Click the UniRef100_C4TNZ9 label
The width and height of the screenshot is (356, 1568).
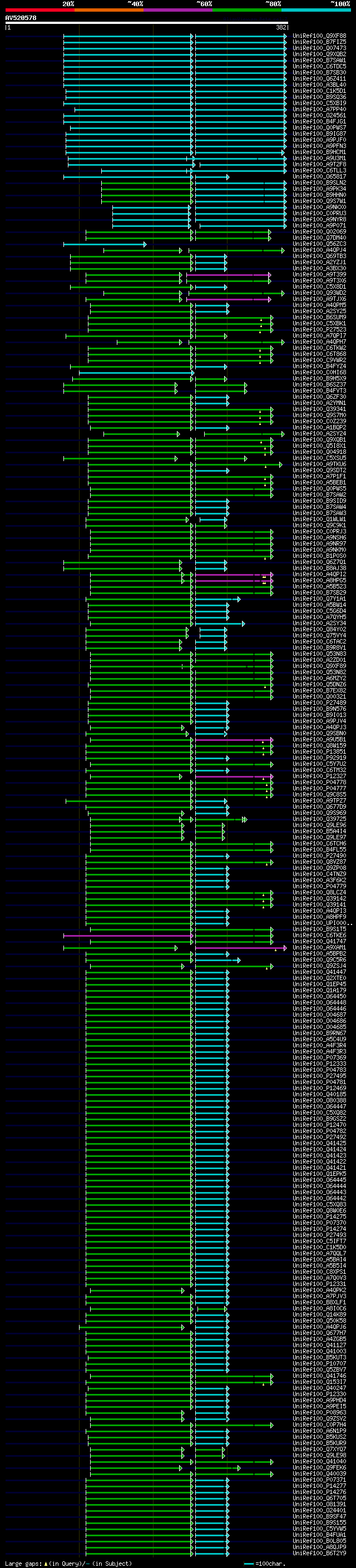pos(319,874)
